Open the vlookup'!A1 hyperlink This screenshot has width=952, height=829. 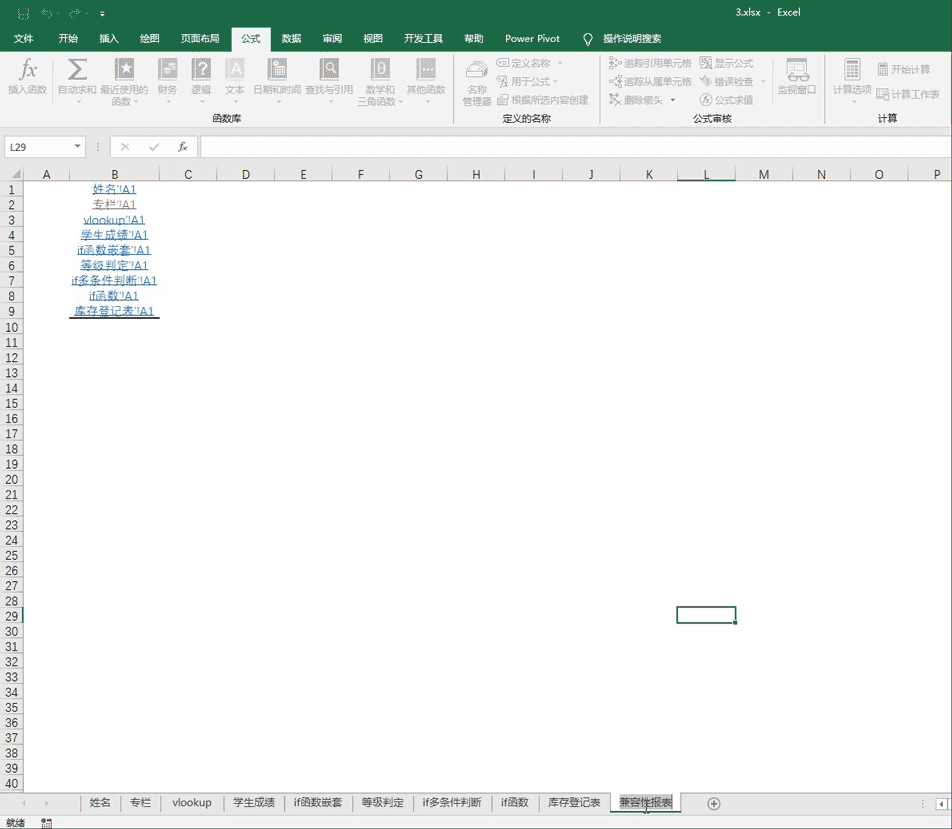(x=114, y=219)
